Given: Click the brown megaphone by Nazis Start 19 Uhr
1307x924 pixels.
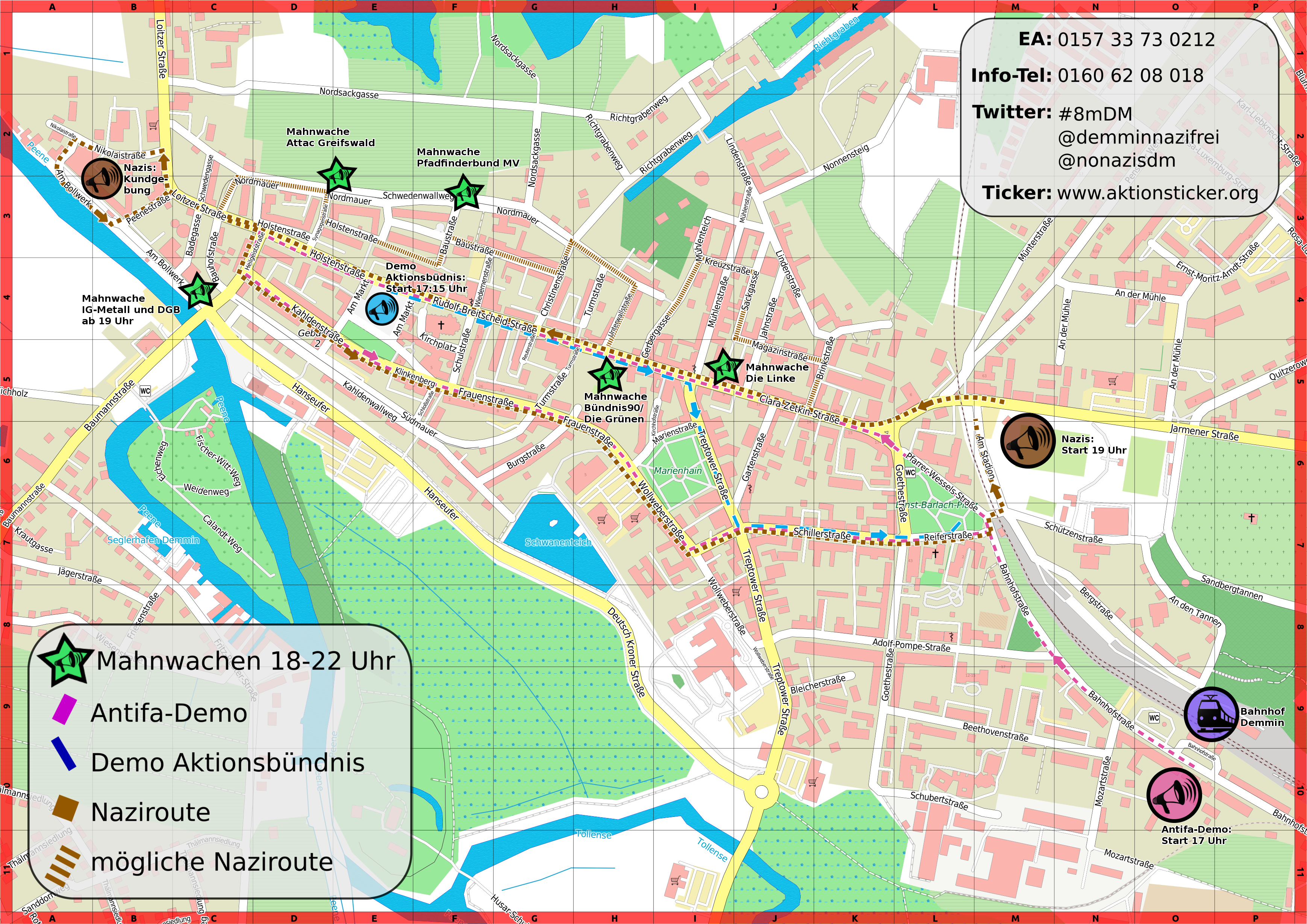Looking at the screenshot, I should click(x=1027, y=441).
